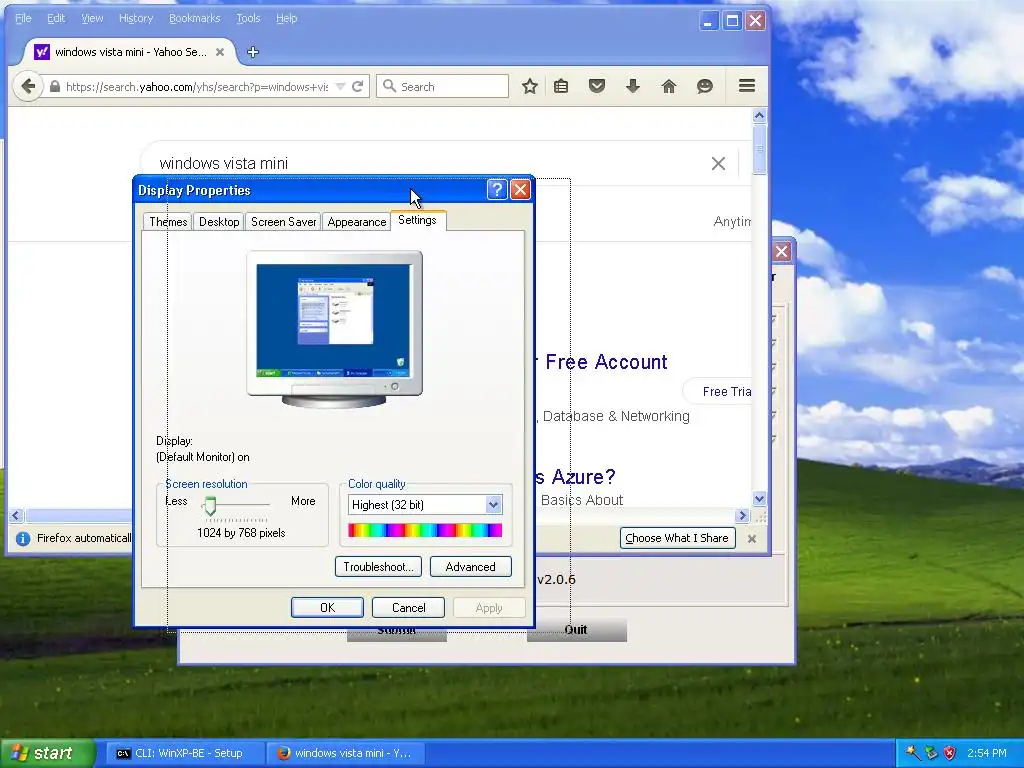Viewport: 1024px width, 768px height.
Task: Click the padlock site identity icon
Action: [55, 86]
